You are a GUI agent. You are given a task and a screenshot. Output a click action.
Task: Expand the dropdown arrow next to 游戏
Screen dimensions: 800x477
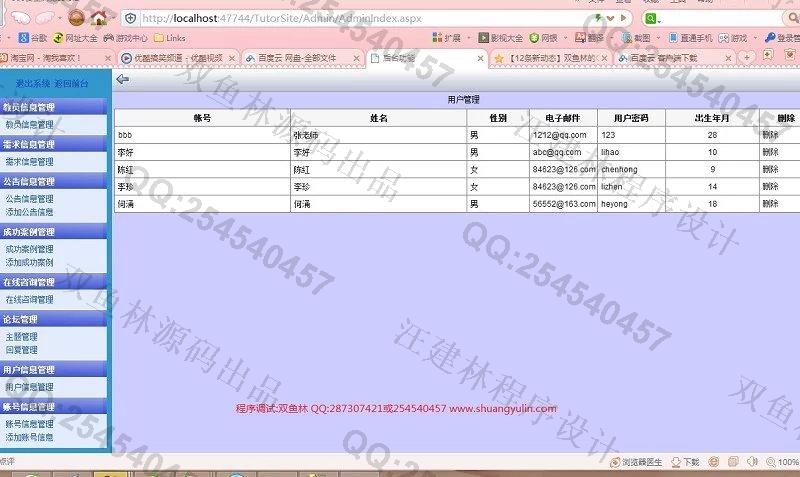[756, 38]
